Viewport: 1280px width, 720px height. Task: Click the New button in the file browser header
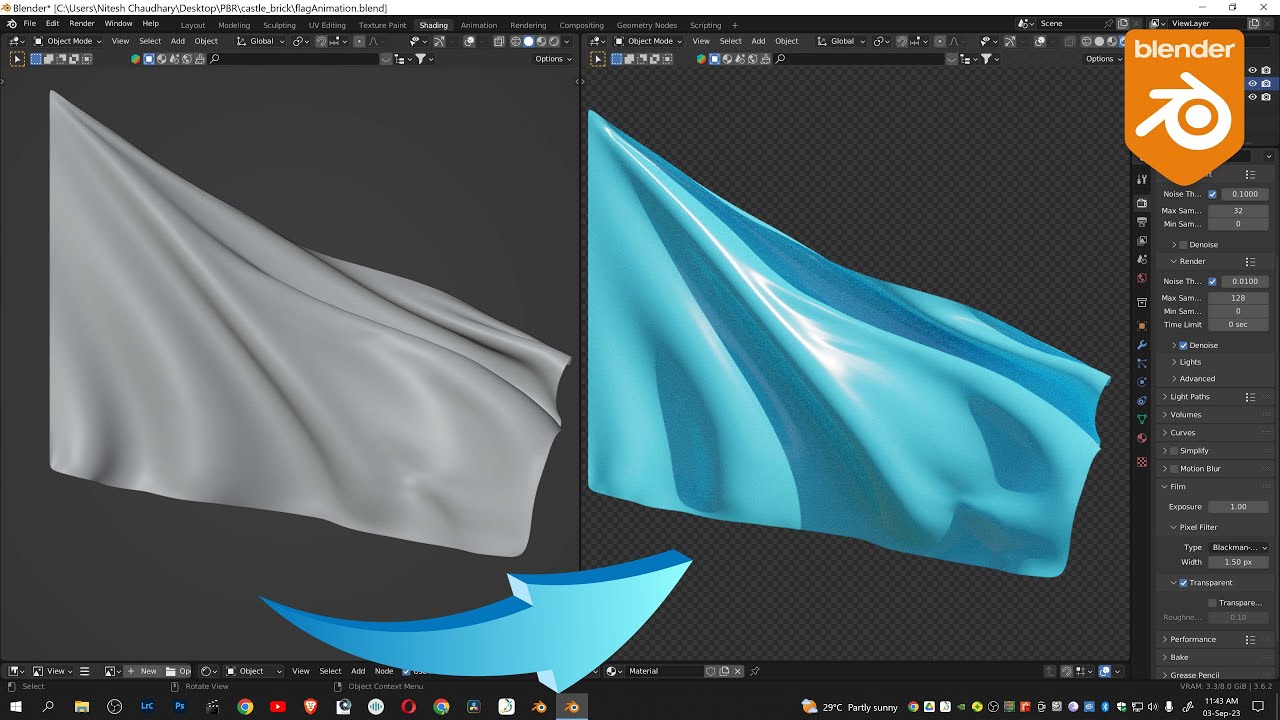pos(141,671)
